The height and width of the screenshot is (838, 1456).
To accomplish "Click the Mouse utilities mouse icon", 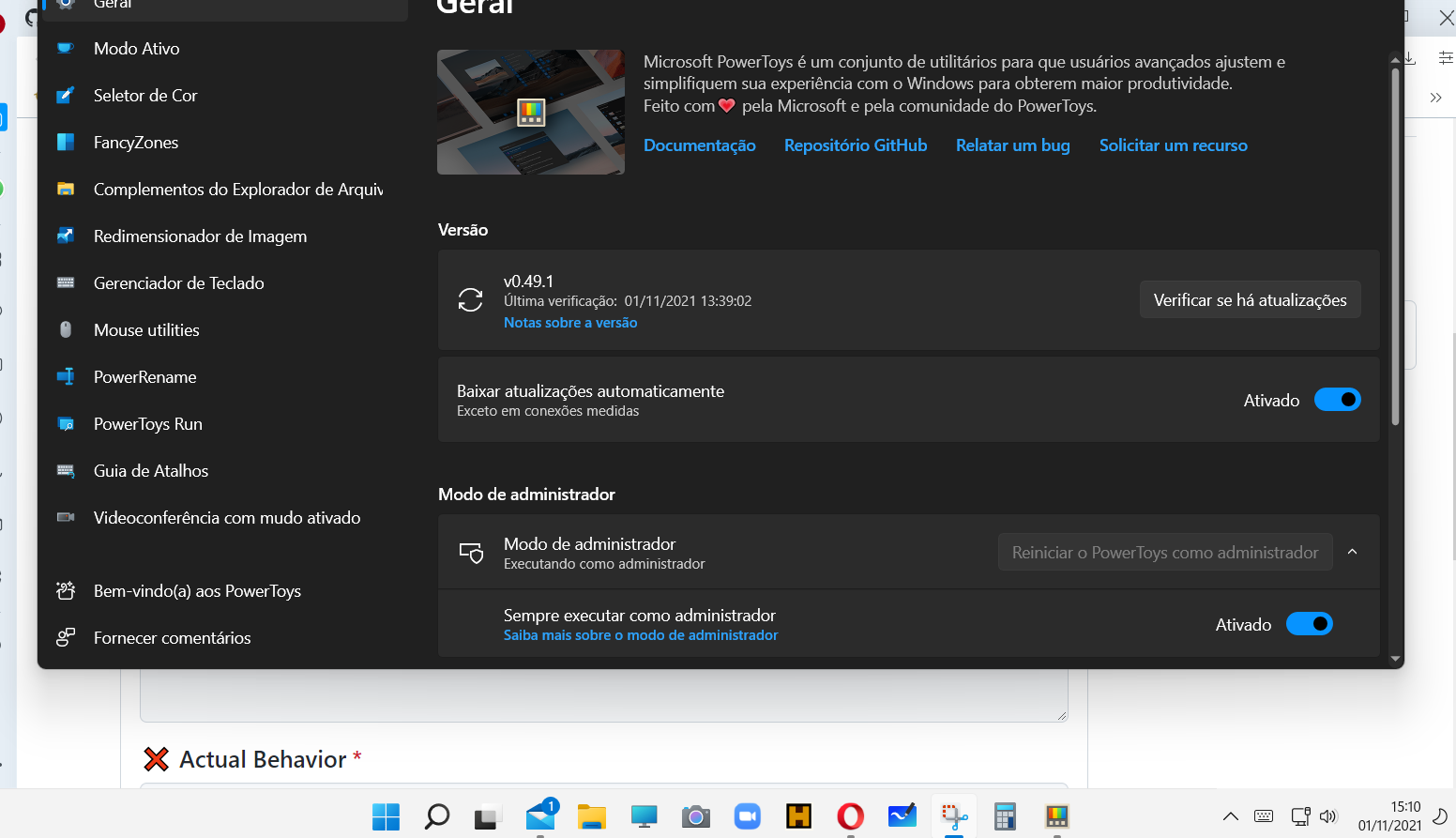I will [x=66, y=329].
